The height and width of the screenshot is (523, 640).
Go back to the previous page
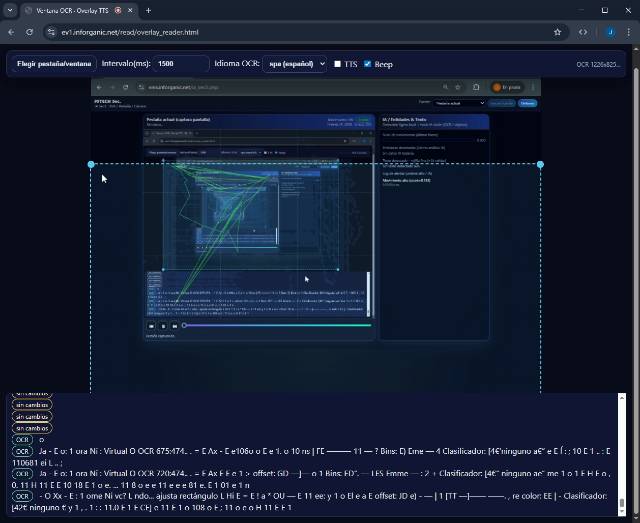[13, 32]
